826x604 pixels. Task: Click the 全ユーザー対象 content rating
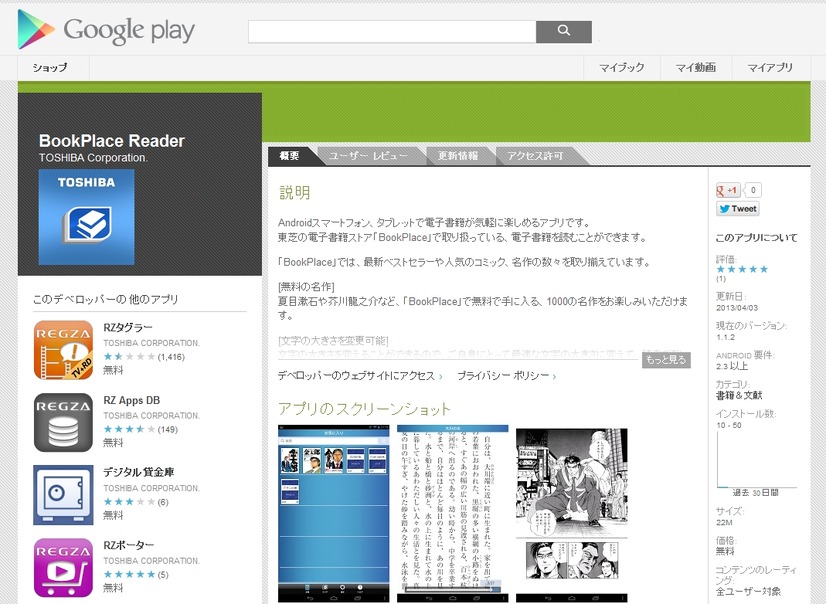pyautogui.click(x=748, y=592)
